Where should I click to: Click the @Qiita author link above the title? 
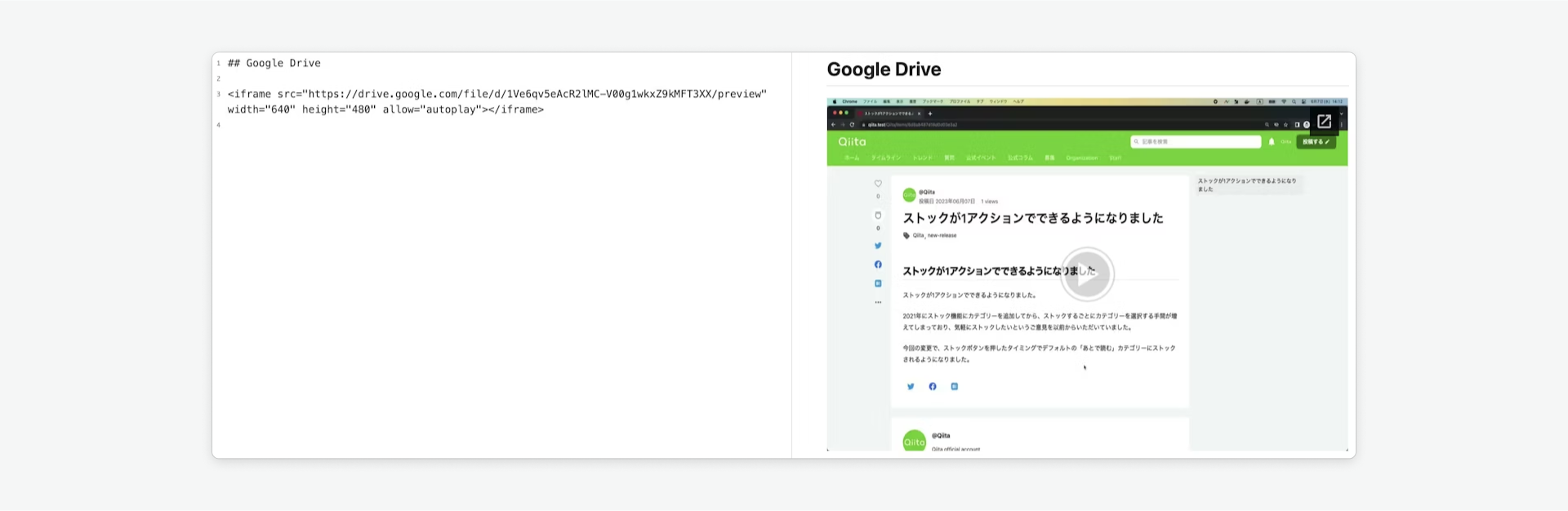[927, 192]
